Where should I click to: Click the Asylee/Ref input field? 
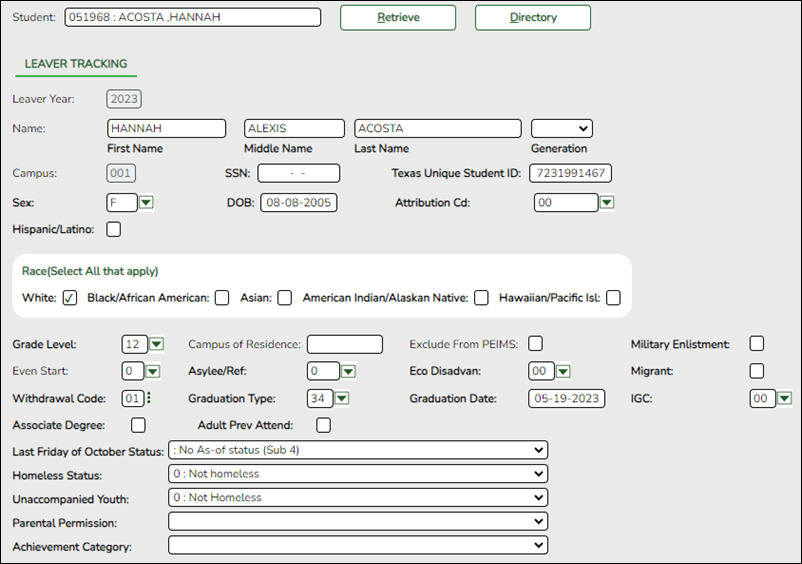[323, 371]
